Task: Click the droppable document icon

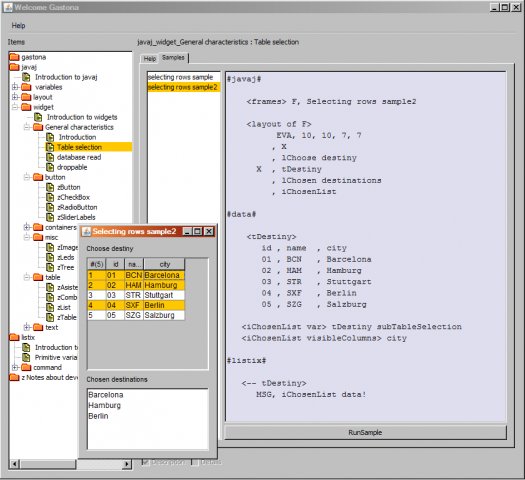Action: coord(50,167)
